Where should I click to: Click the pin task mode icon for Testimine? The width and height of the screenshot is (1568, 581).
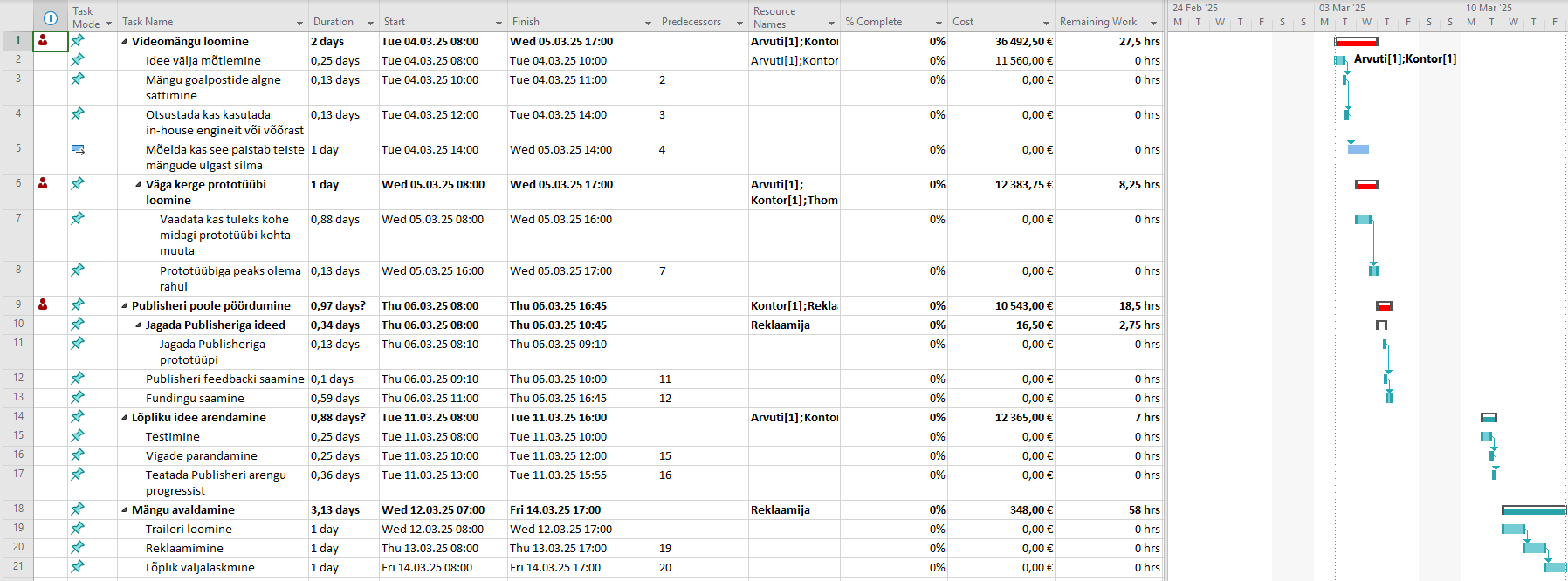pos(78,435)
